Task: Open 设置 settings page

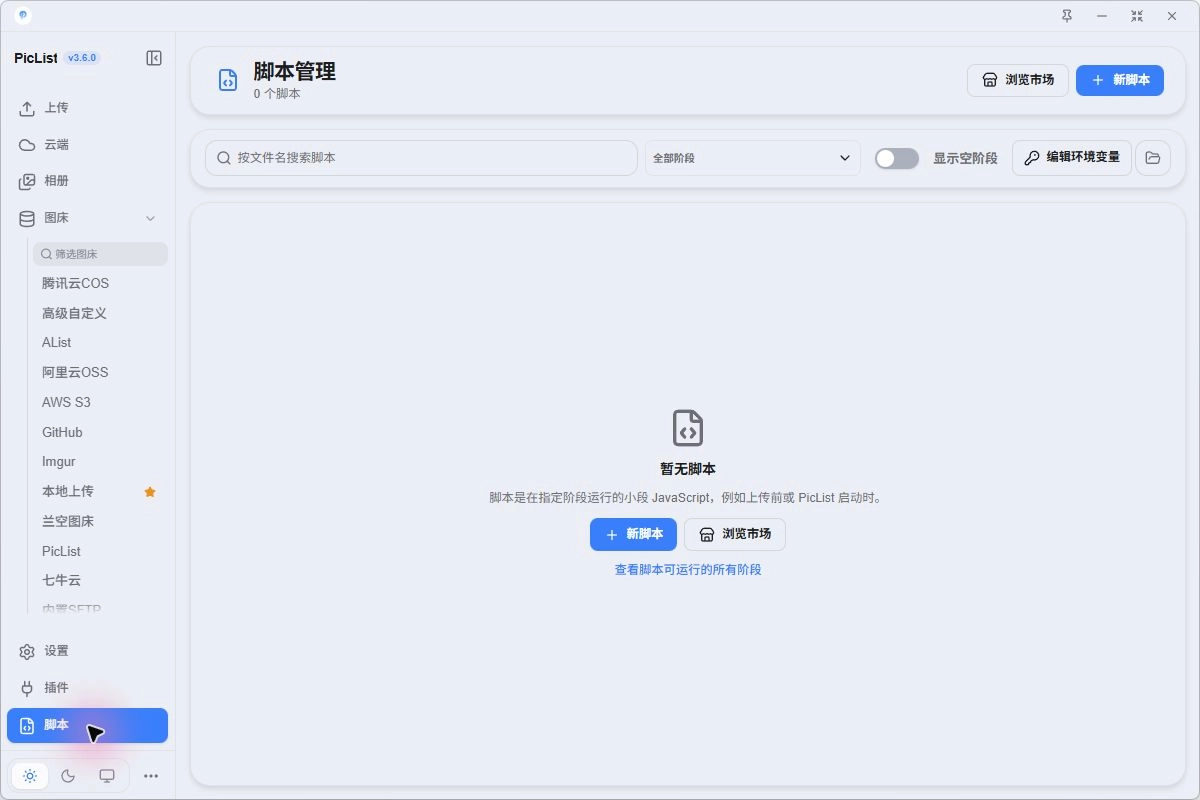Action: pos(87,651)
